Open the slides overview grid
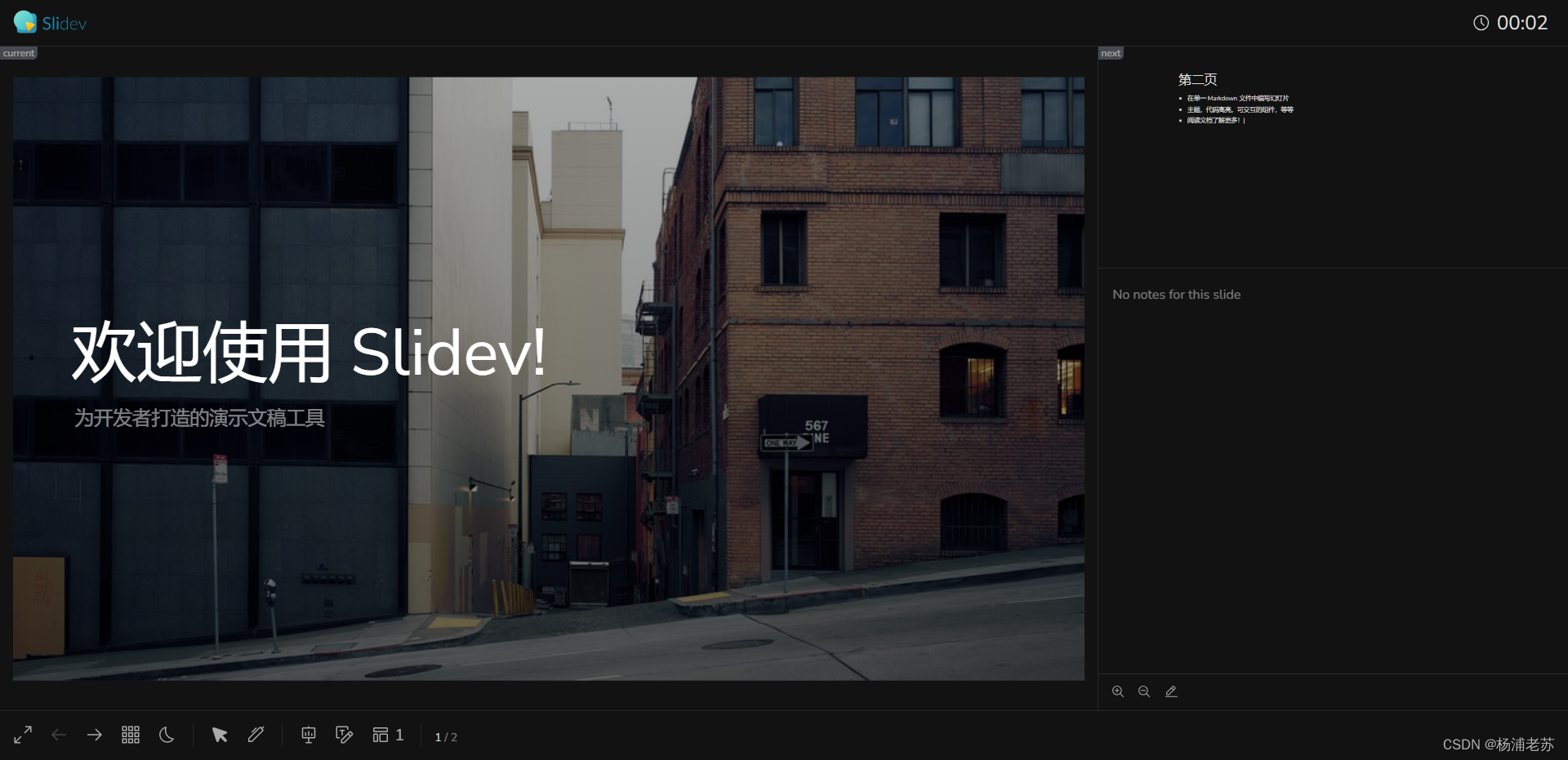Screen dimensions: 1568x760 pos(131,735)
